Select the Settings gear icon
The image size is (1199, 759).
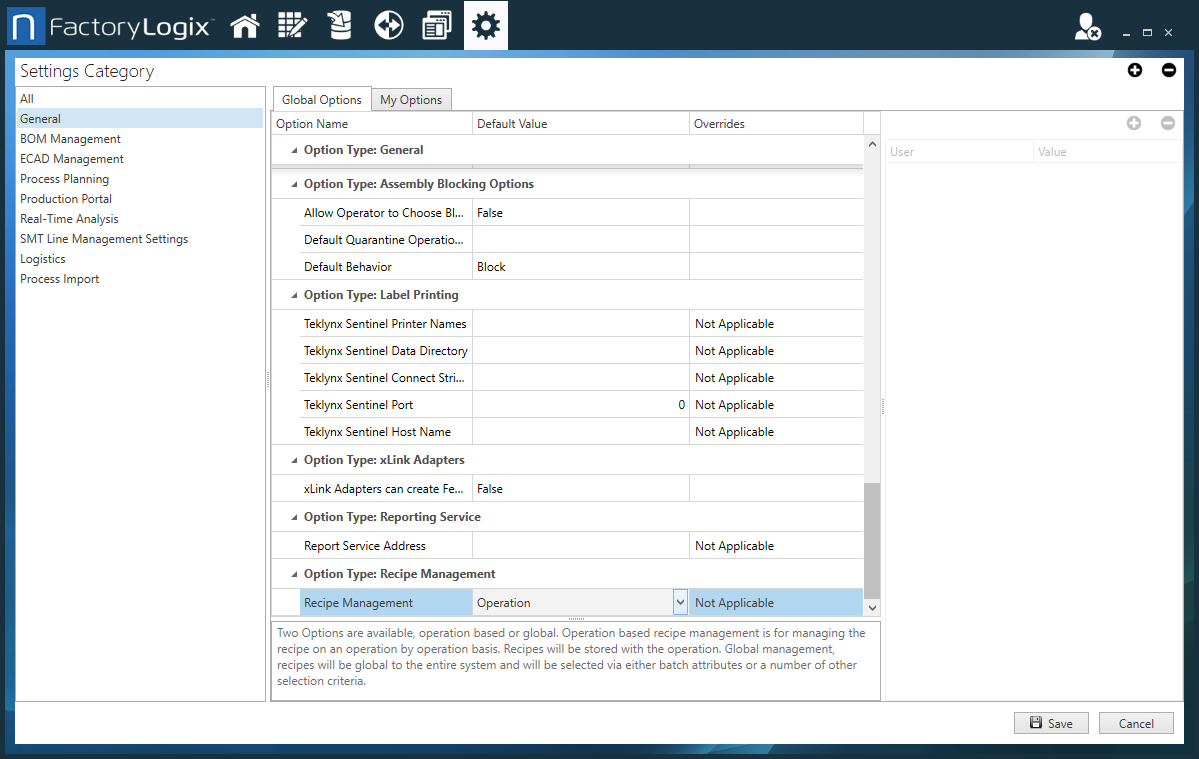[x=485, y=25]
